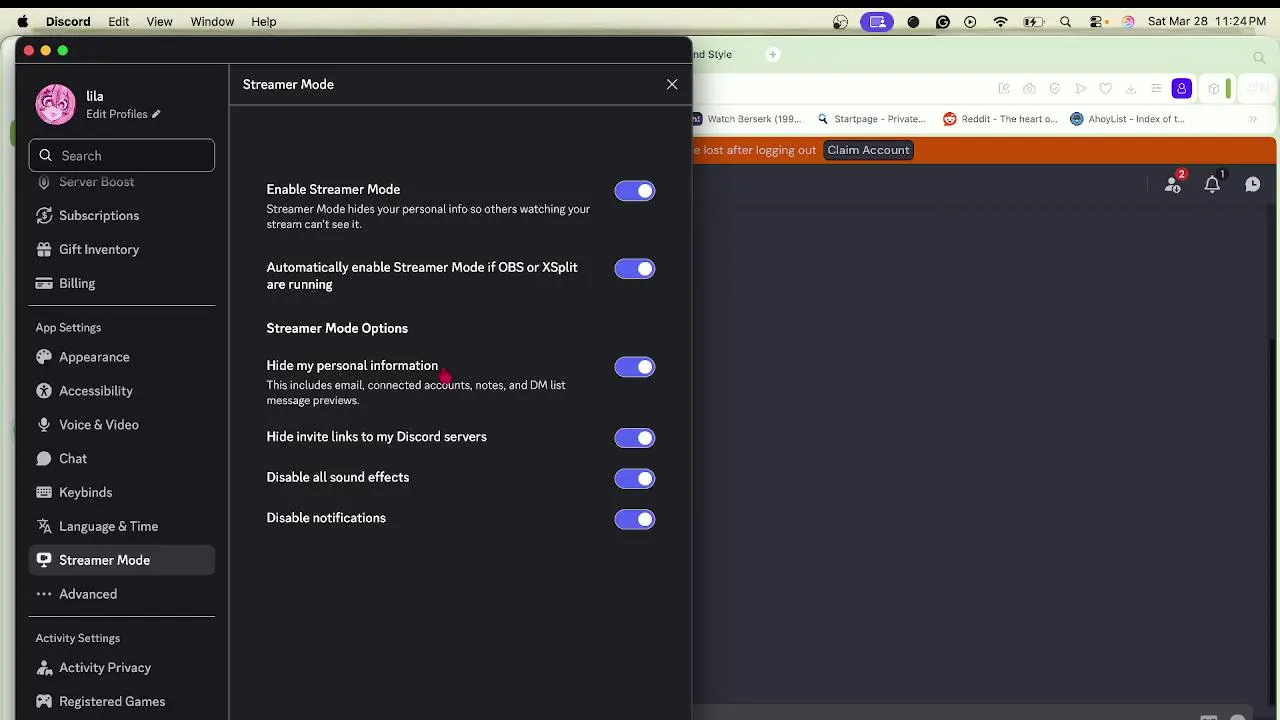
Task: Toggle Hide my personal information
Action: [x=635, y=367]
